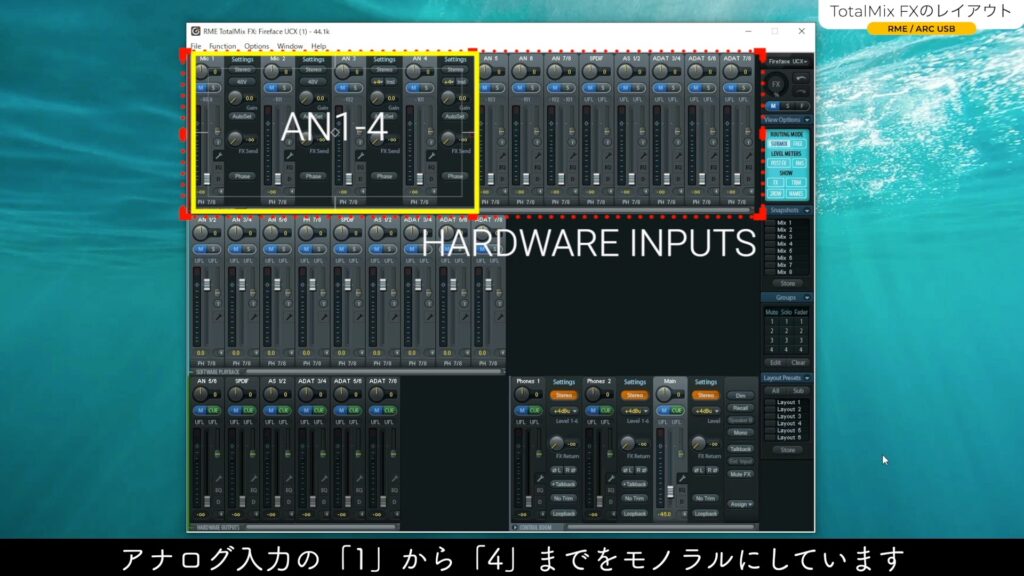1024x576 pixels.
Task: Click the AS 1/2 hardware output wrench icon
Action: coord(289,479)
